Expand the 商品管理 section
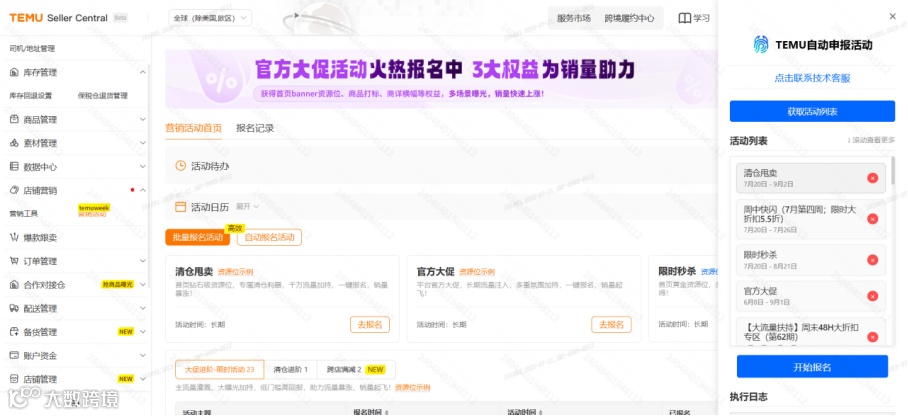This screenshot has width=908, height=416. tap(143, 119)
